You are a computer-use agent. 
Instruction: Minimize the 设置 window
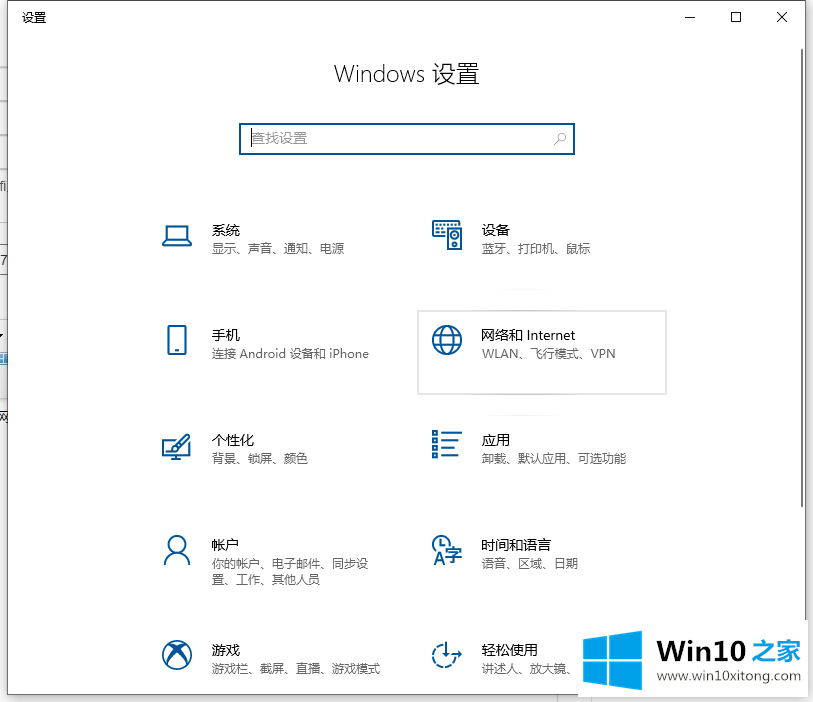point(690,18)
